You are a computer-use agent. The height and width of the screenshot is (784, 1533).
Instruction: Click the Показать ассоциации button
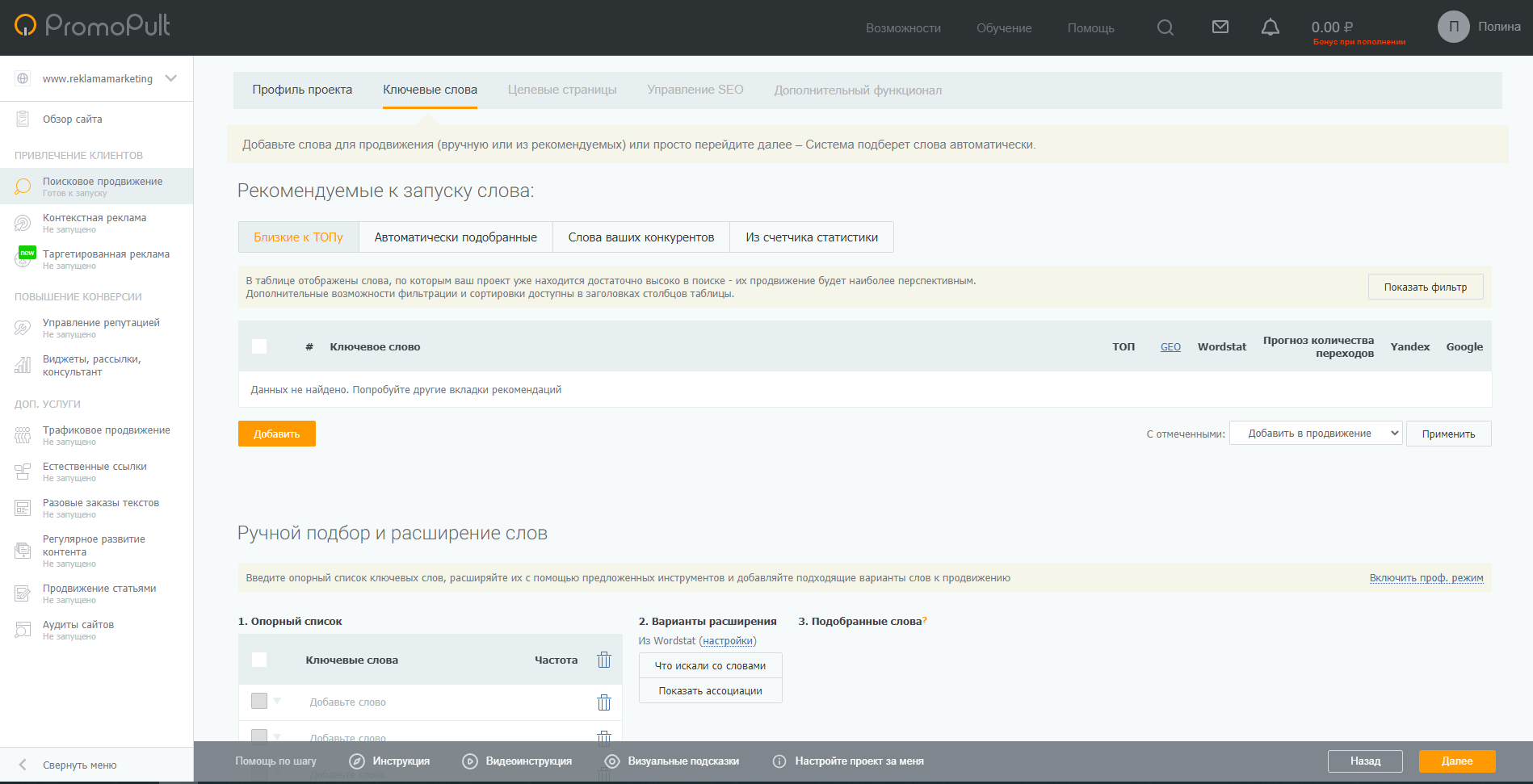coord(710,690)
